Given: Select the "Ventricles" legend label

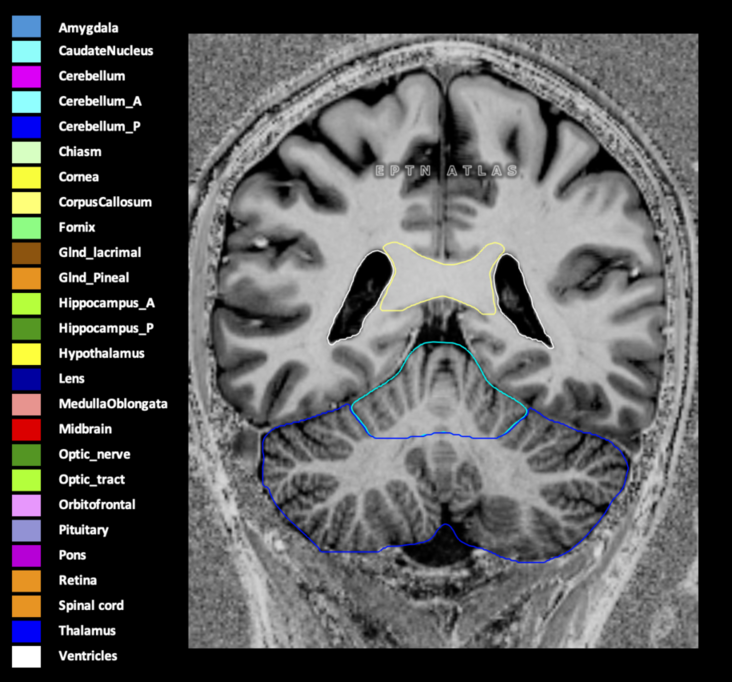Looking at the screenshot, I should tap(88, 655).
